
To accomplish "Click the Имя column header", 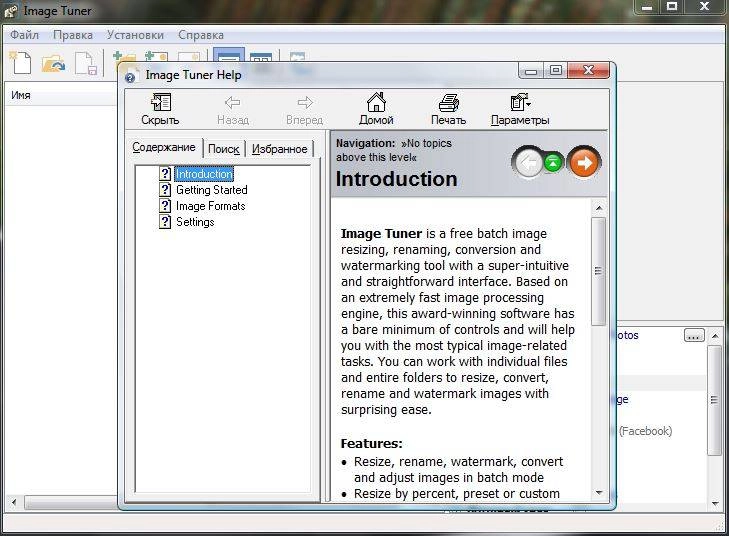I will pyautogui.click(x=60, y=95).
